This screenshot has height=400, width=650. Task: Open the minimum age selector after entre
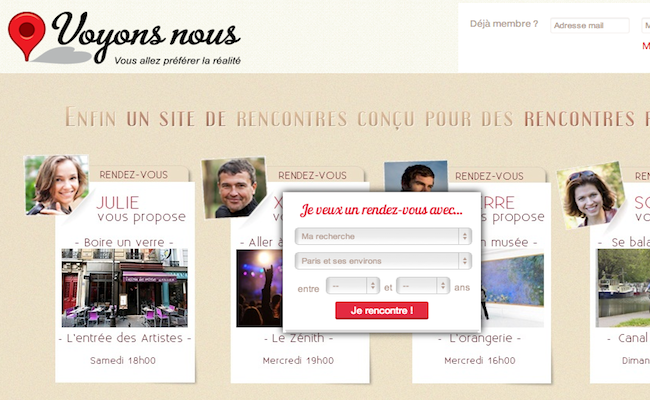pyautogui.click(x=353, y=286)
